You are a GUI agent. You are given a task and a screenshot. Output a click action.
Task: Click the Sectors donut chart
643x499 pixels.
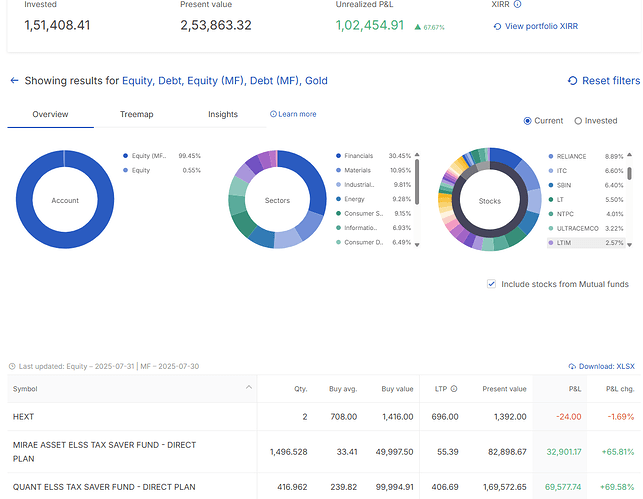(x=277, y=199)
